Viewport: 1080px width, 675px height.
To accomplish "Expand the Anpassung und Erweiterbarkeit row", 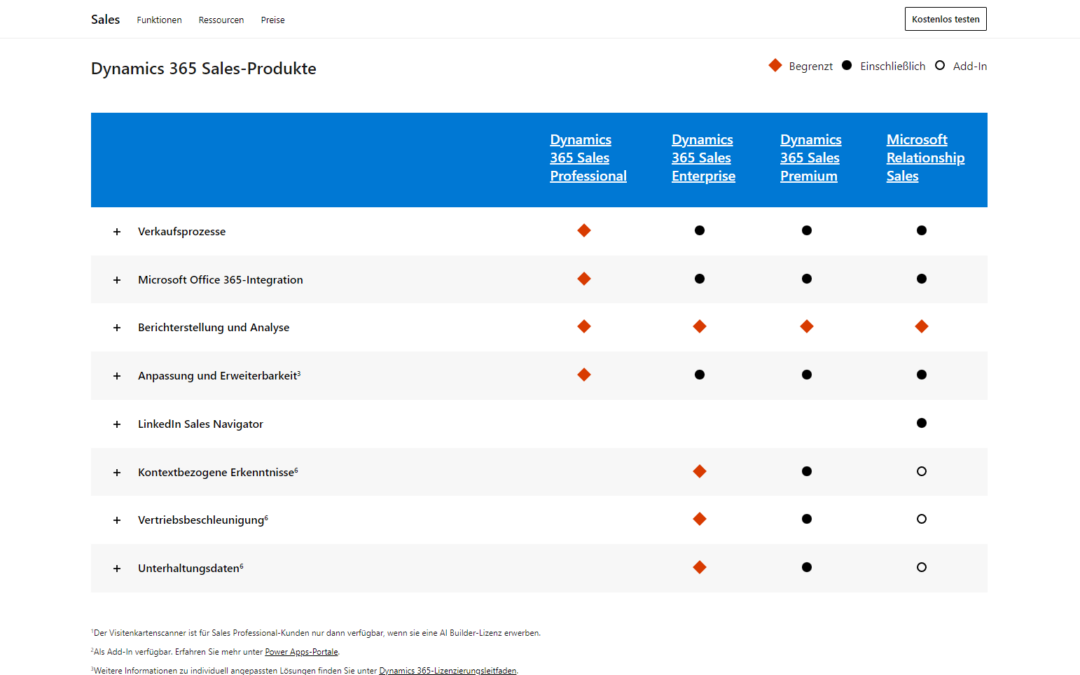I will pos(116,376).
